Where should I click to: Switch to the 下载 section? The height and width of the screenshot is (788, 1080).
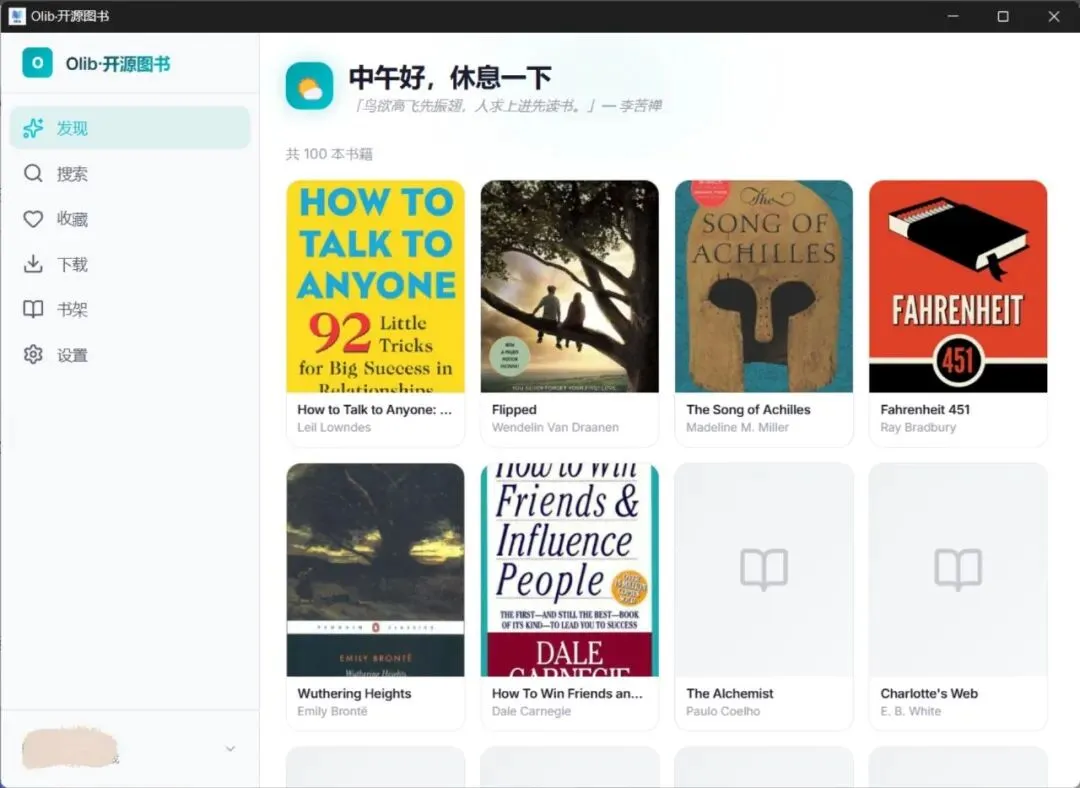pos(129,265)
